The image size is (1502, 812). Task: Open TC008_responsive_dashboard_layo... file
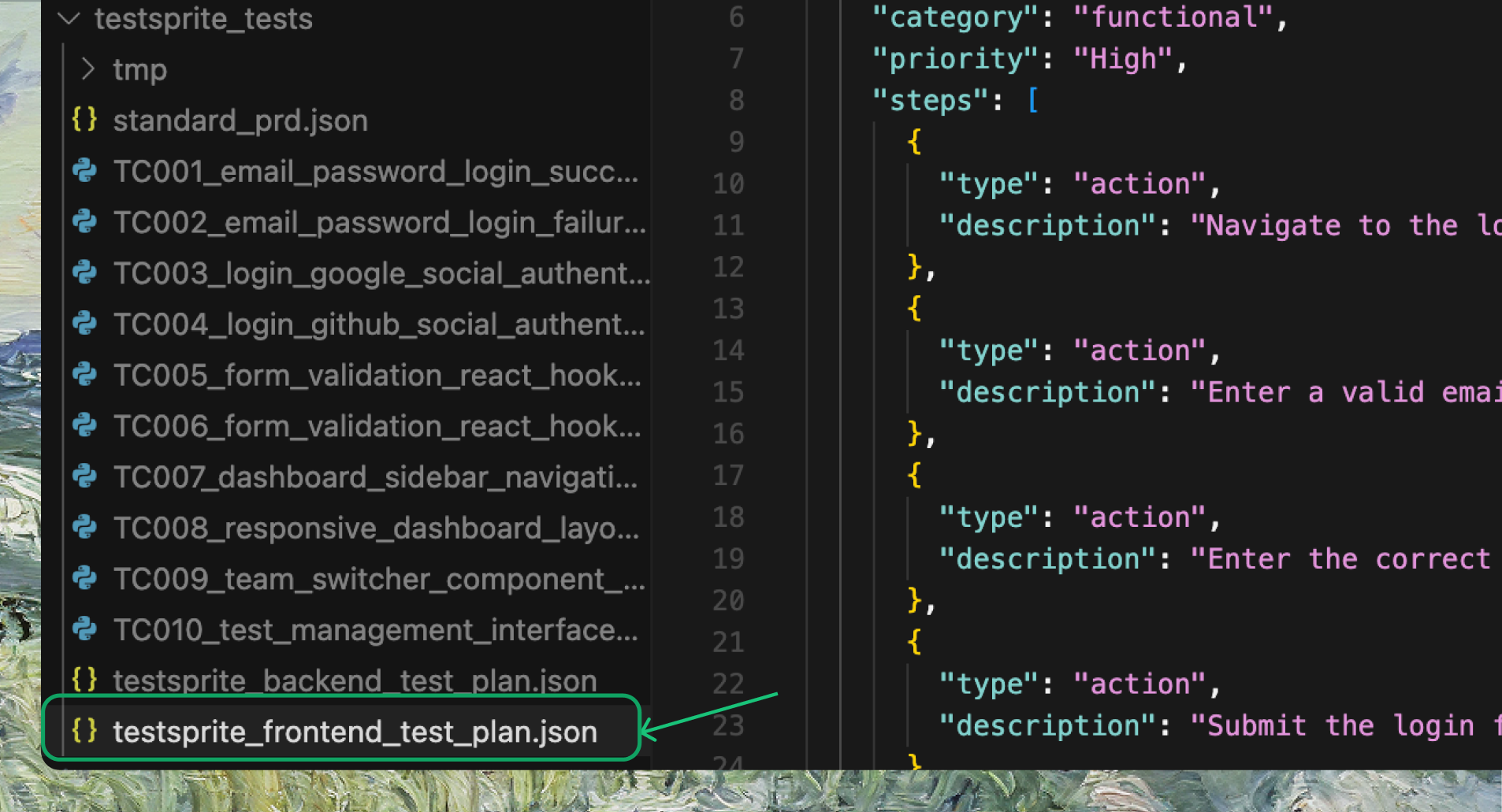376,528
